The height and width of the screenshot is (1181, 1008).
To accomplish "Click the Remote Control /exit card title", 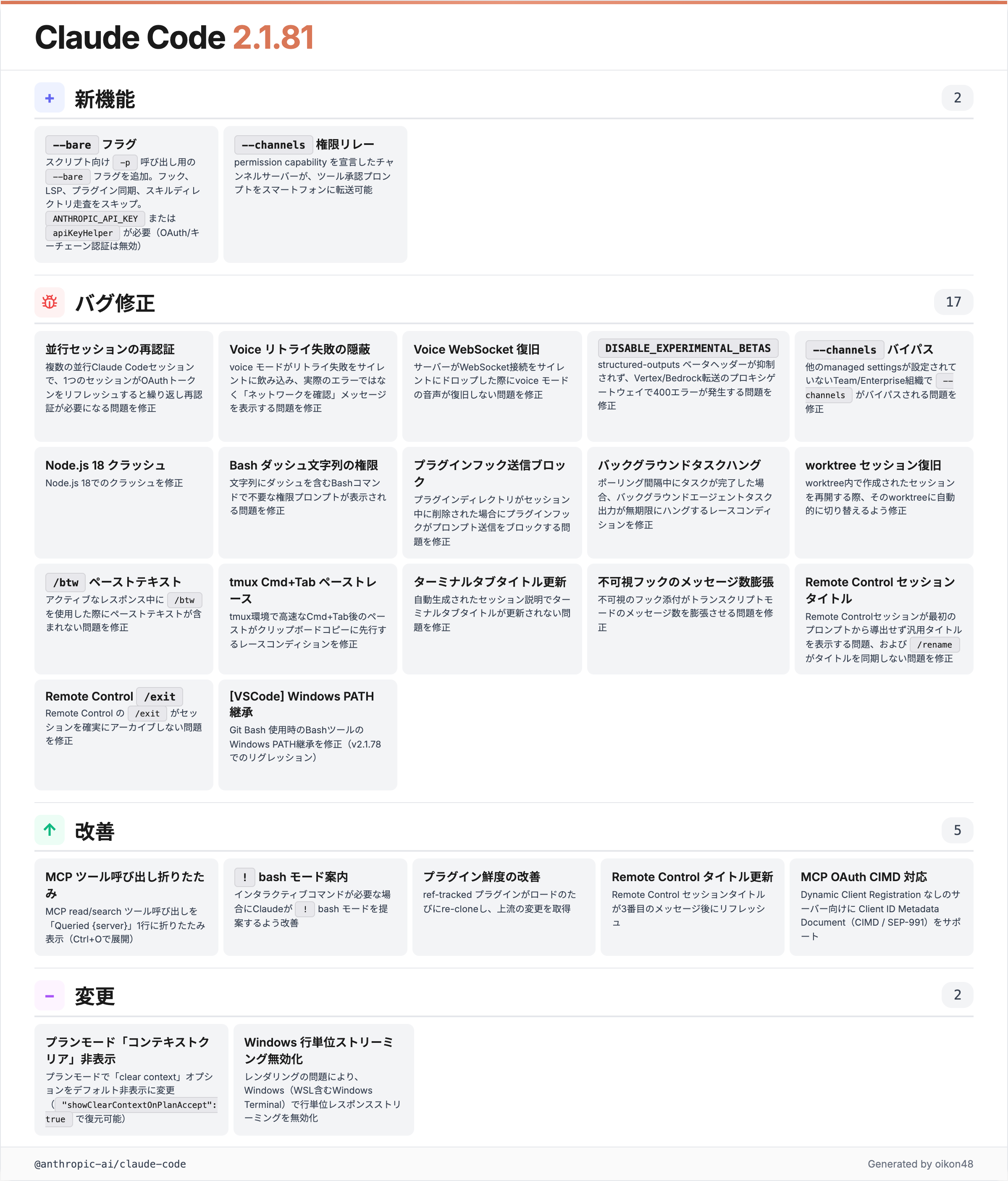I will [x=114, y=696].
